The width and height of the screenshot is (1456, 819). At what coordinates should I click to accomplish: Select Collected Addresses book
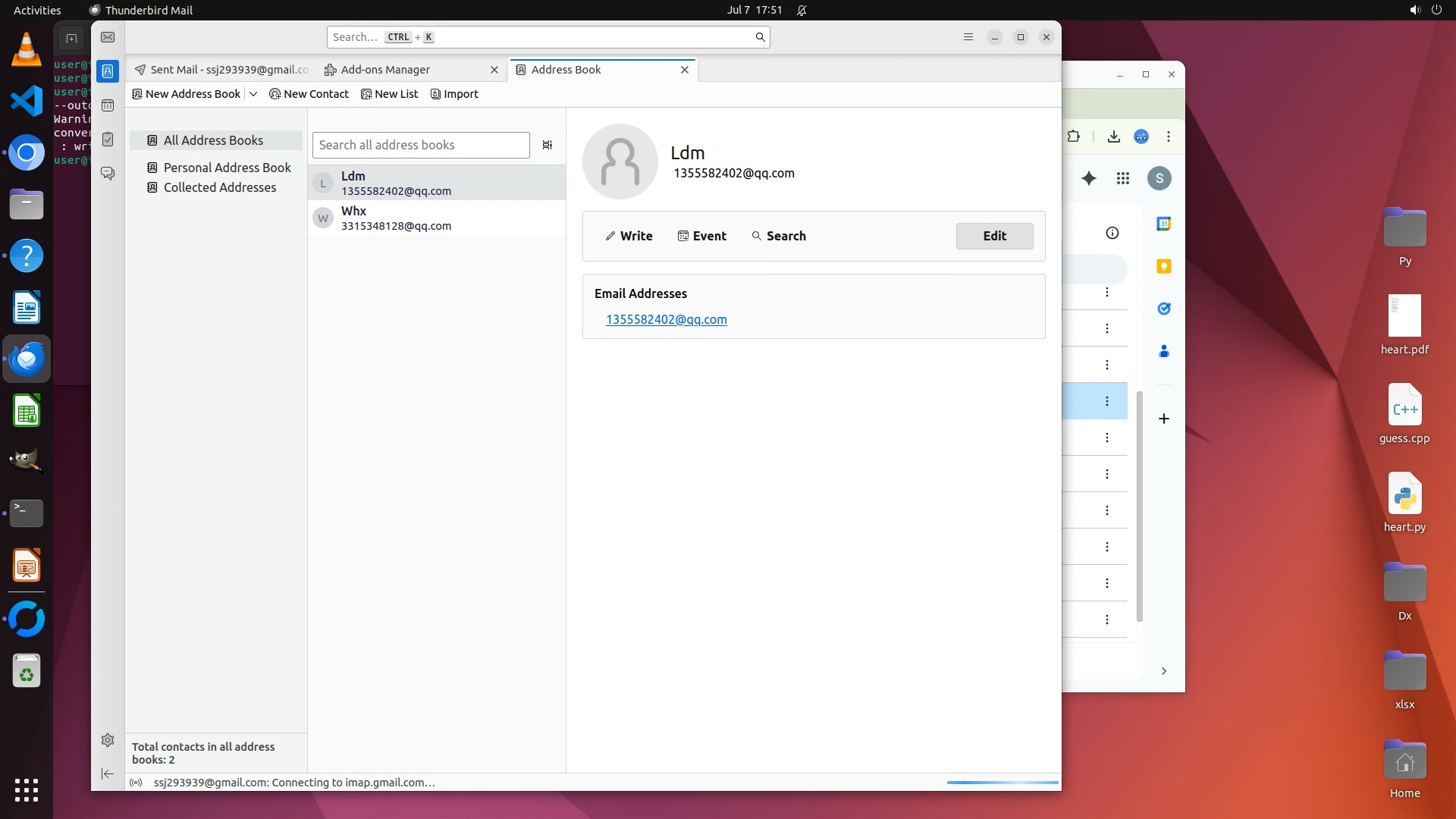point(219,187)
